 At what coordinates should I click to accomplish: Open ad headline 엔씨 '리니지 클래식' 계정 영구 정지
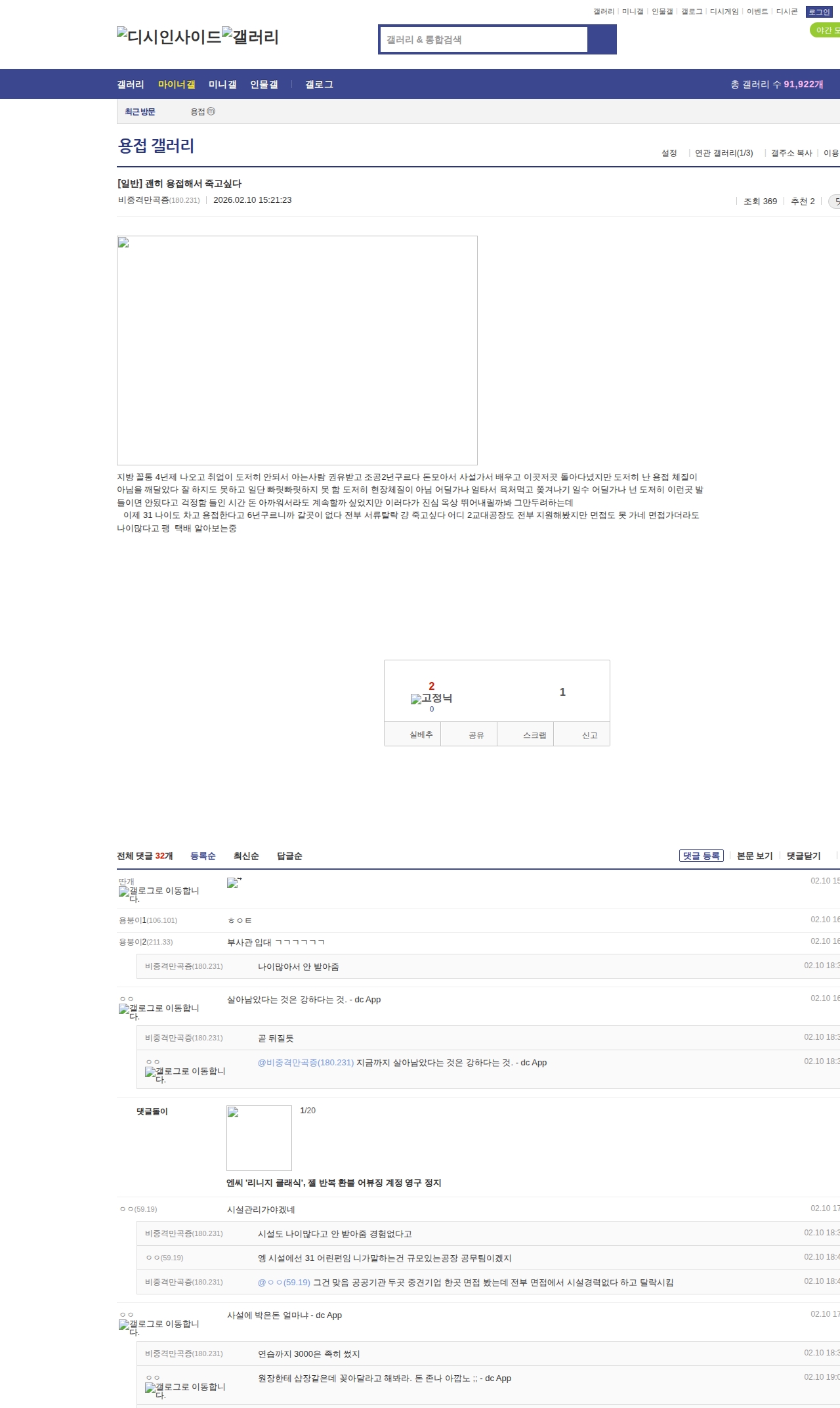pos(334,1183)
